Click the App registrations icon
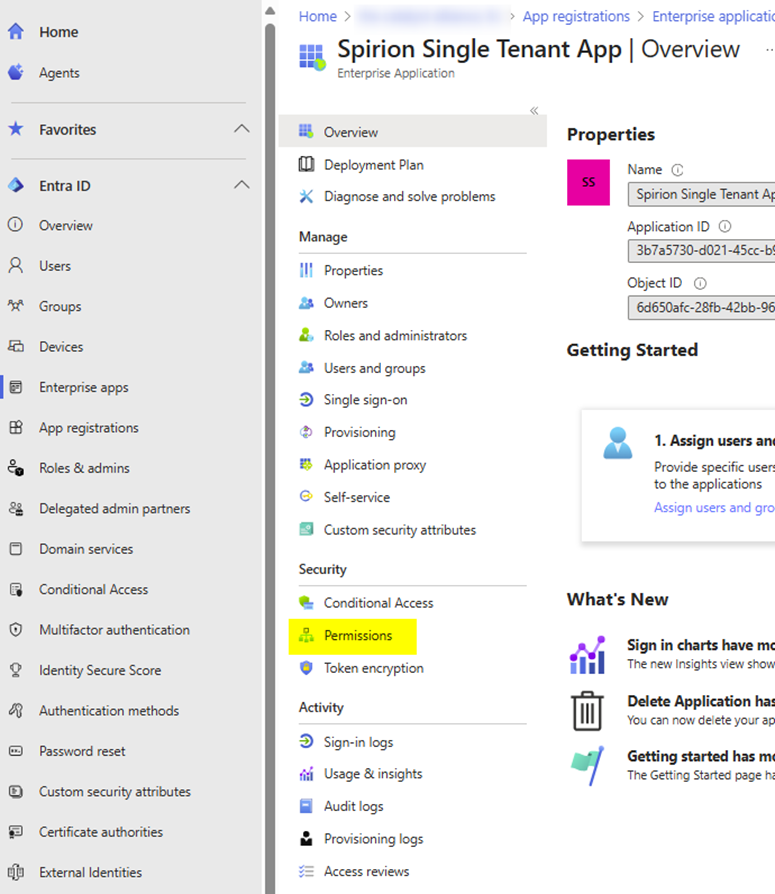 [x=16, y=427]
